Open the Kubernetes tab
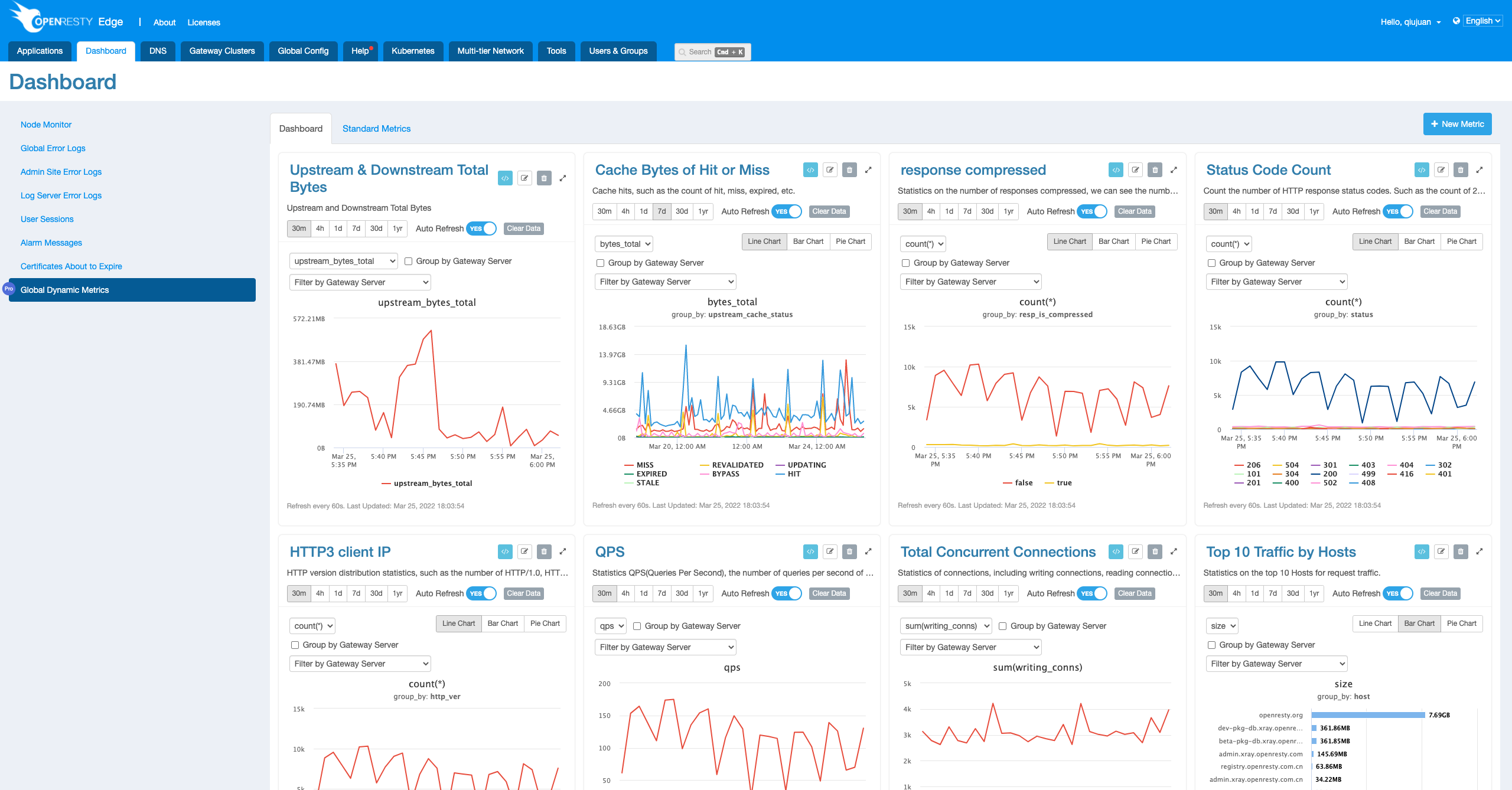This screenshot has width=1512, height=790. (413, 51)
